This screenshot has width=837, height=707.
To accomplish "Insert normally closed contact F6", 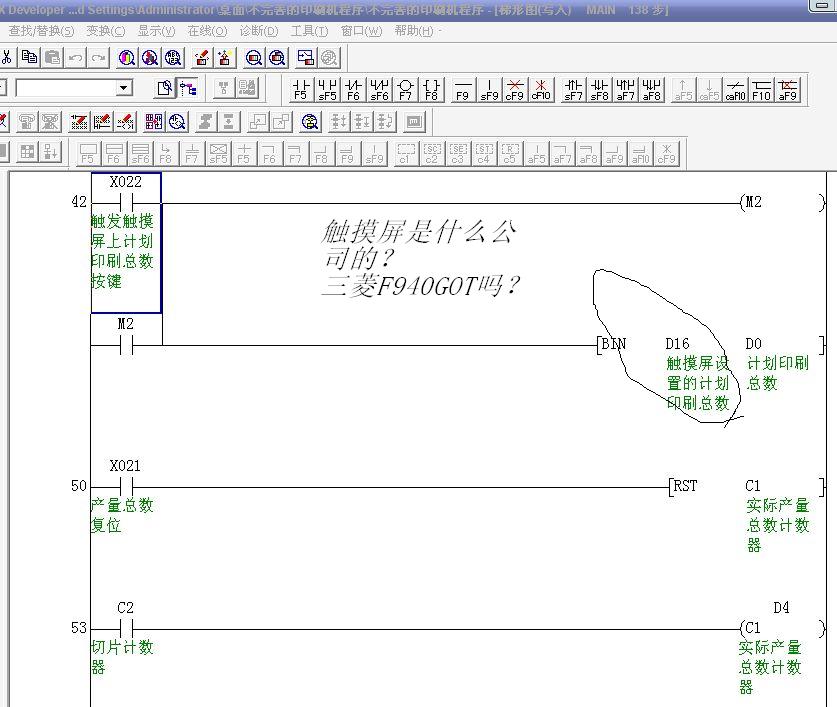I will coord(353,89).
